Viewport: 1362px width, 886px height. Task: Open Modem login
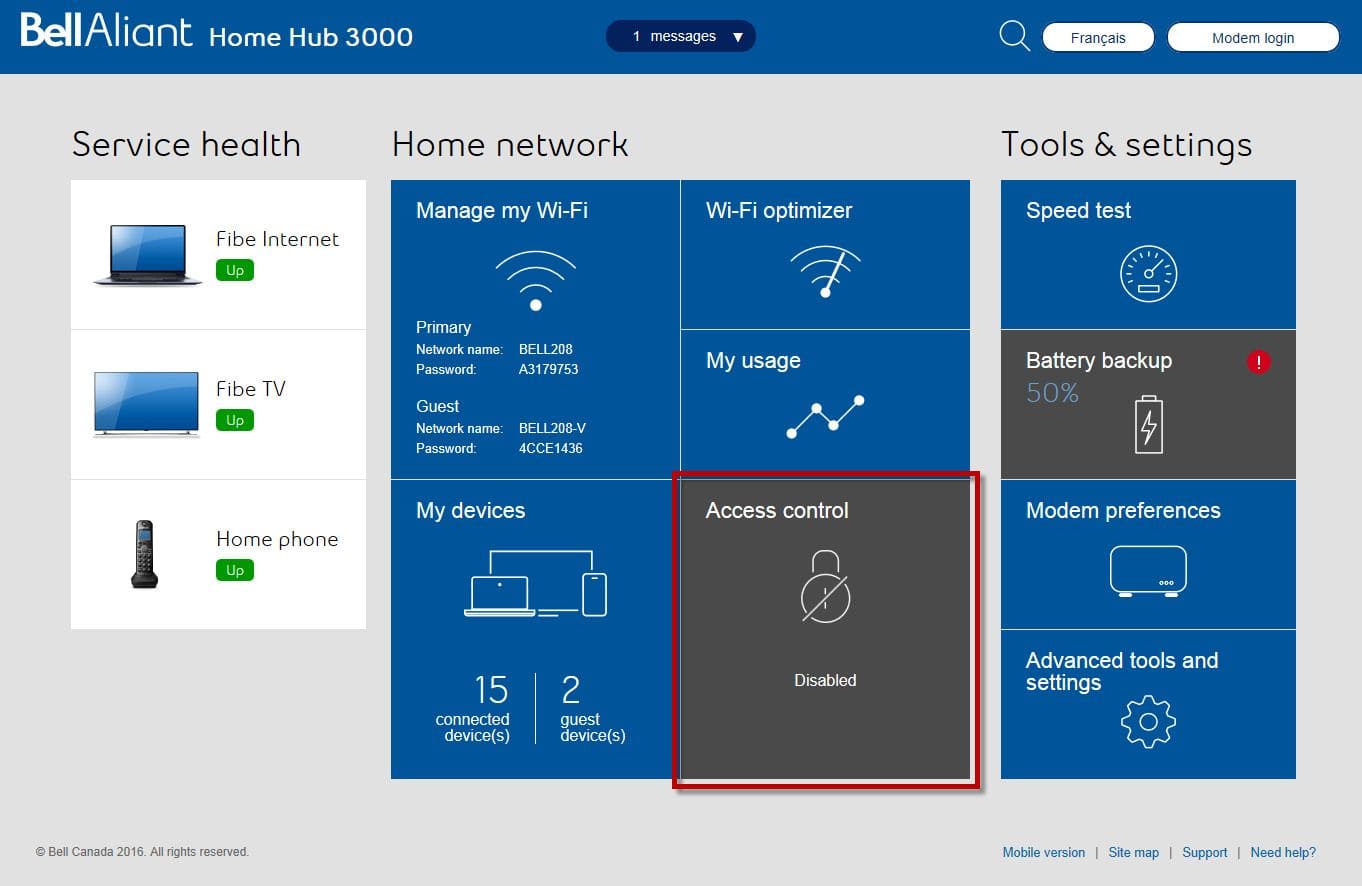pyautogui.click(x=1252, y=37)
